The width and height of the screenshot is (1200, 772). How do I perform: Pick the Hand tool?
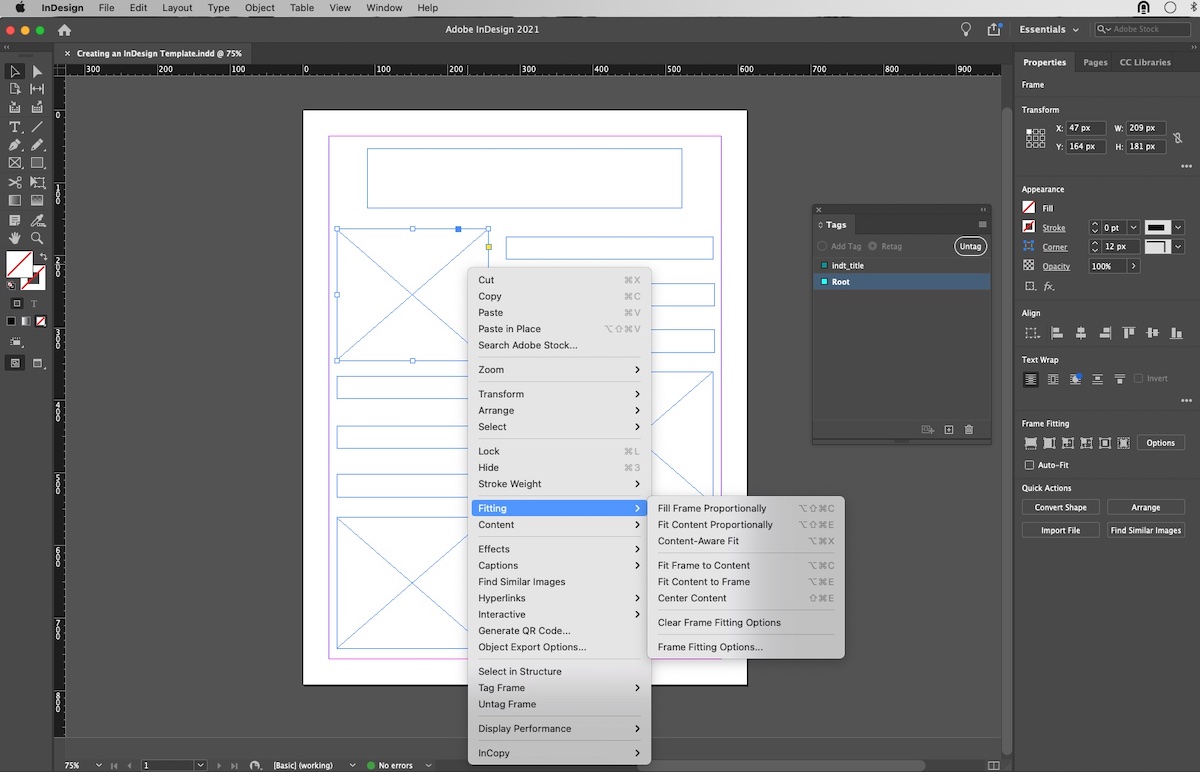tap(15, 238)
